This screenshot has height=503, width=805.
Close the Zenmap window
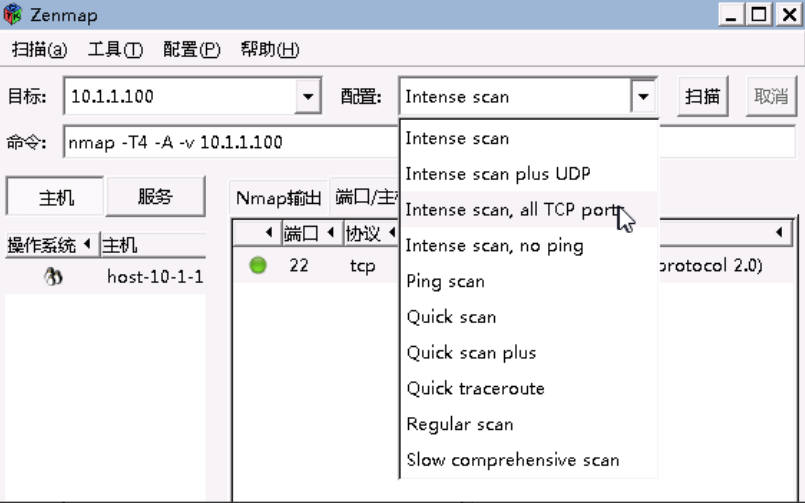(789, 14)
